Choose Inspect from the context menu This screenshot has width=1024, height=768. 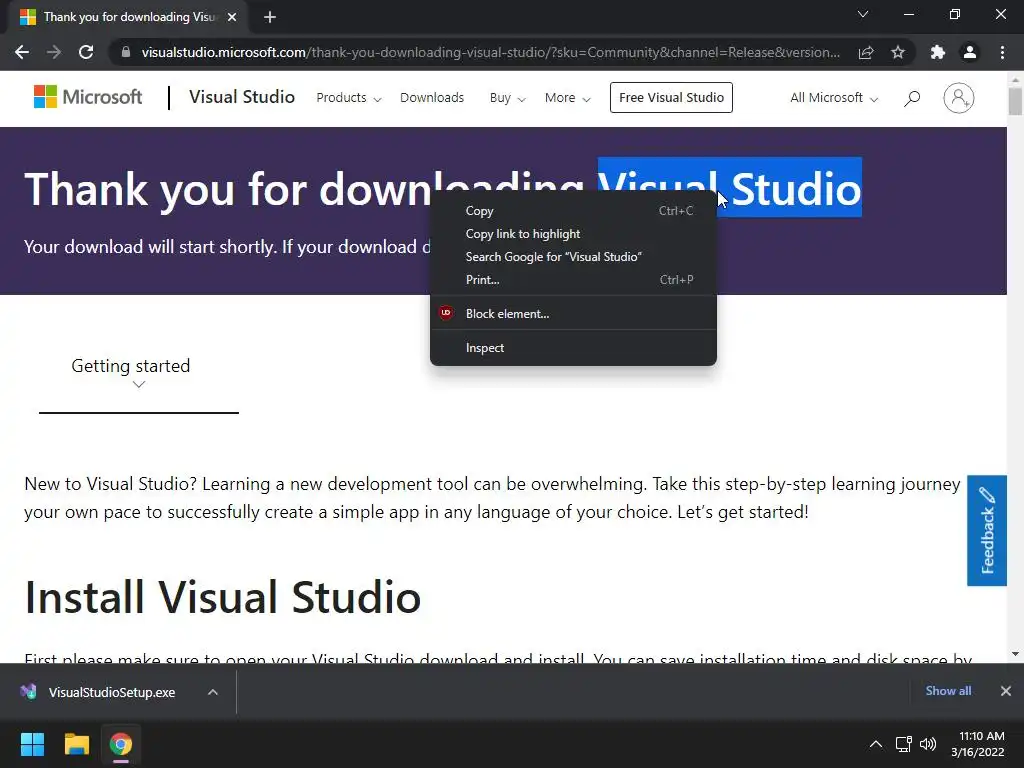[x=573, y=347]
